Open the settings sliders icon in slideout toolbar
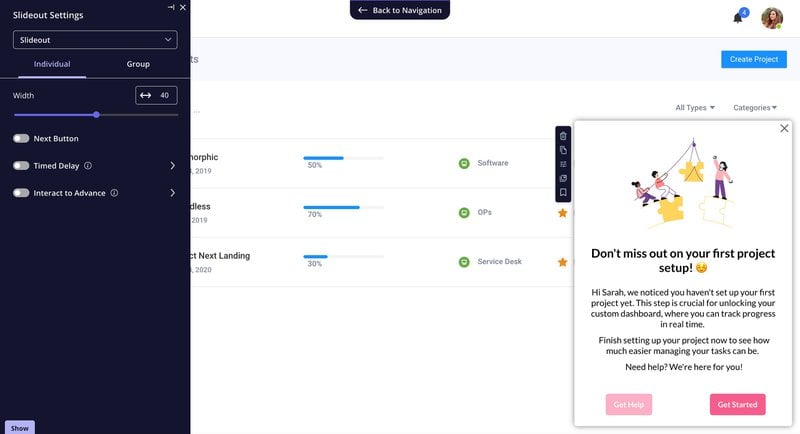This screenshot has height=434, width=800. coord(563,164)
